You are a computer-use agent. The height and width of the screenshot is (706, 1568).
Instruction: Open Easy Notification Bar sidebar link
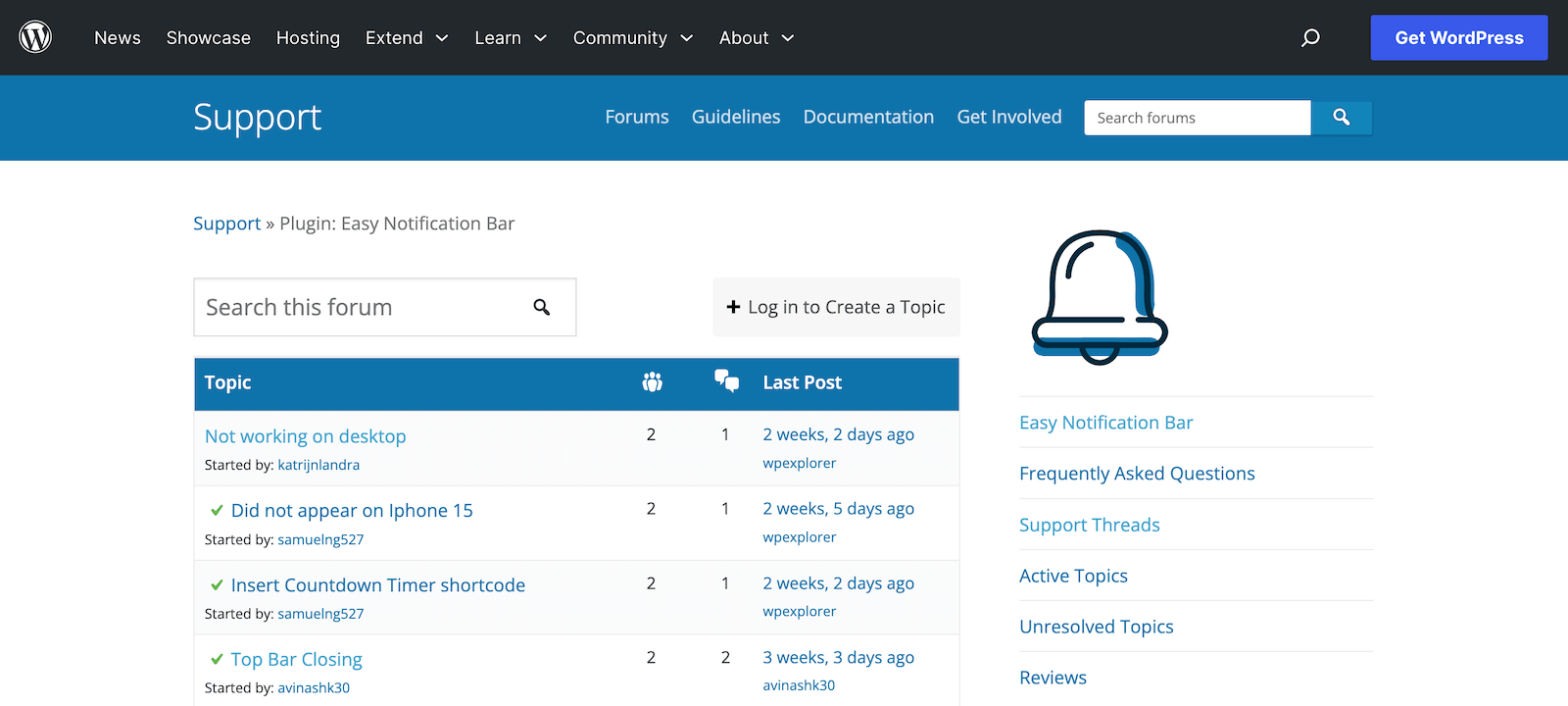[1106, 423]
